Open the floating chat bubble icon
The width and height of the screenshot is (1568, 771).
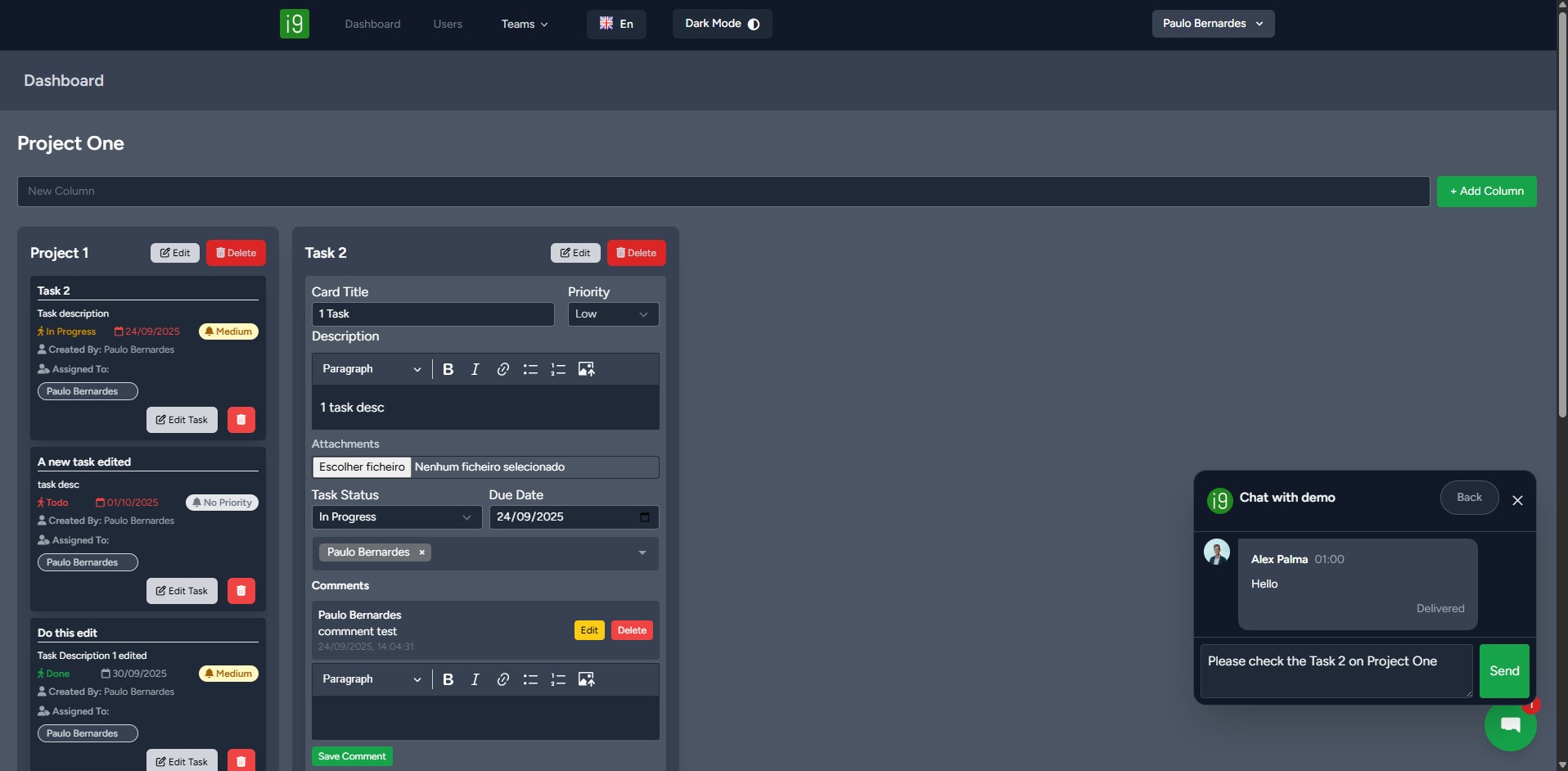tap(1510, 725)
